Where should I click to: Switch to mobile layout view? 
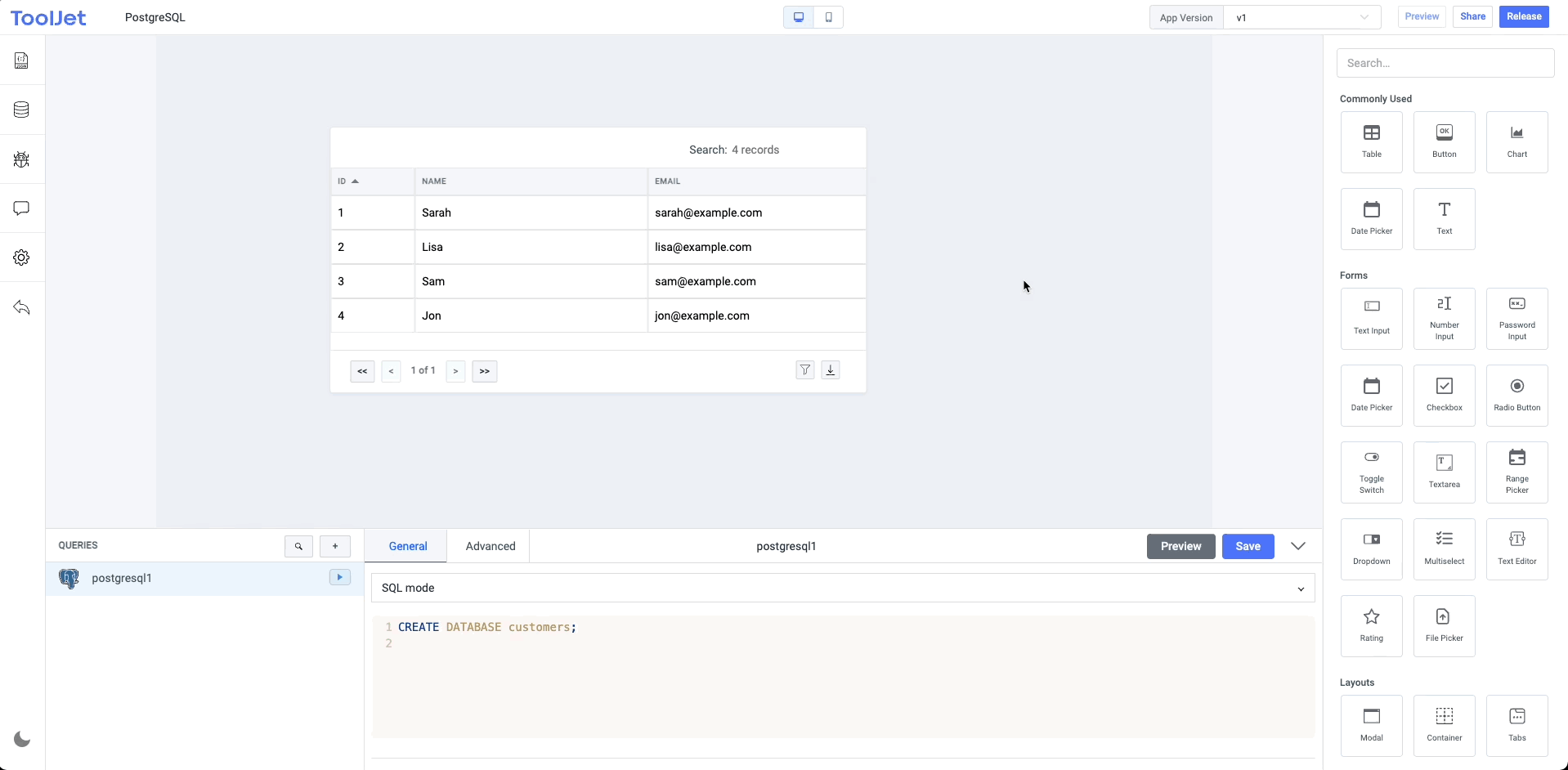pyautogui.click(x=828, y=17)
